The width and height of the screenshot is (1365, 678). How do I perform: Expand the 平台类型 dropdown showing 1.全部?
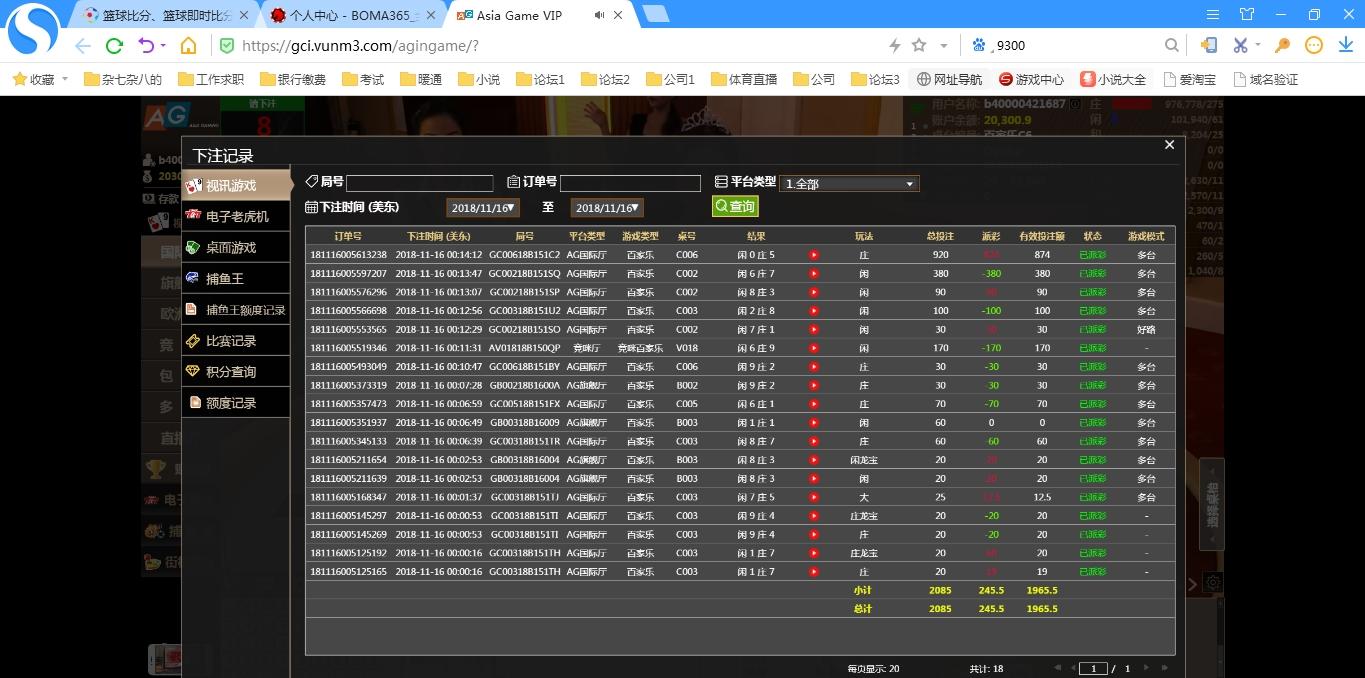click(x=848, y=184)
